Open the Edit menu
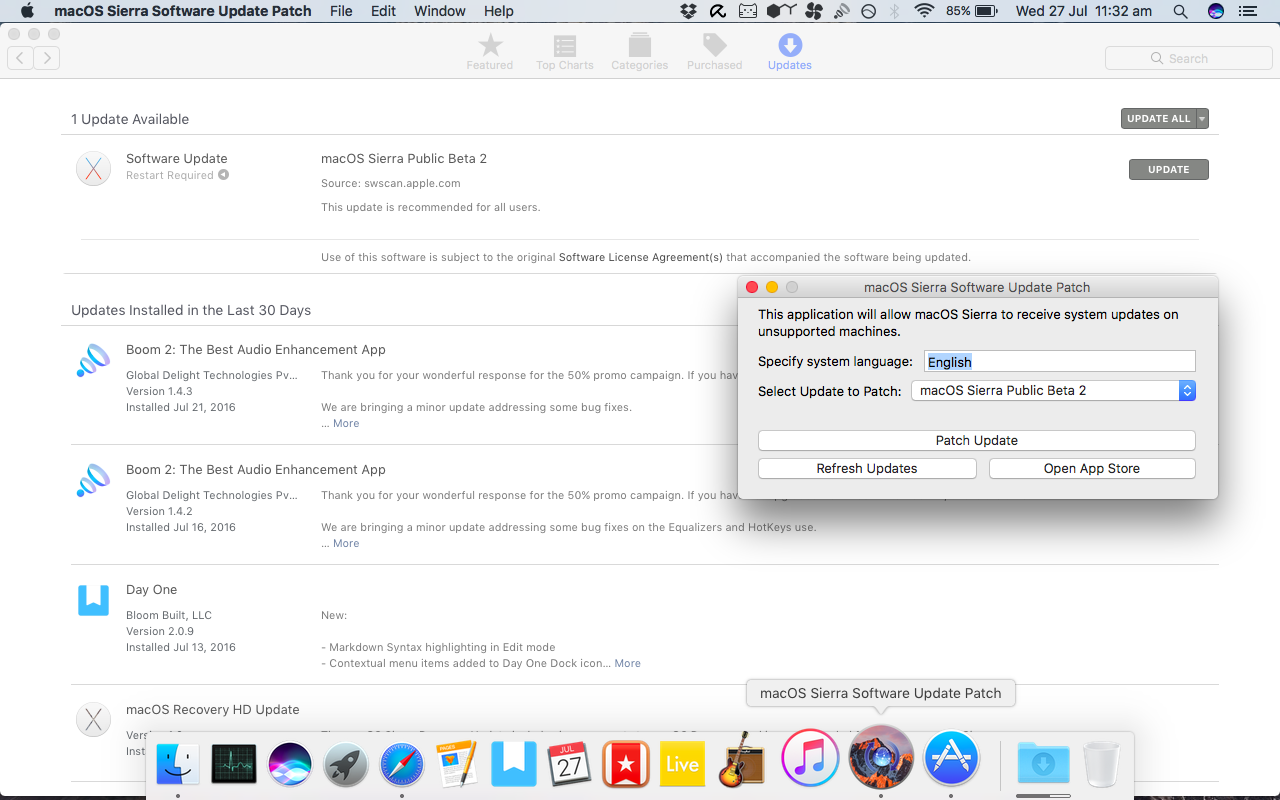This screenshot has width=1280, height=800. [383, 11]
